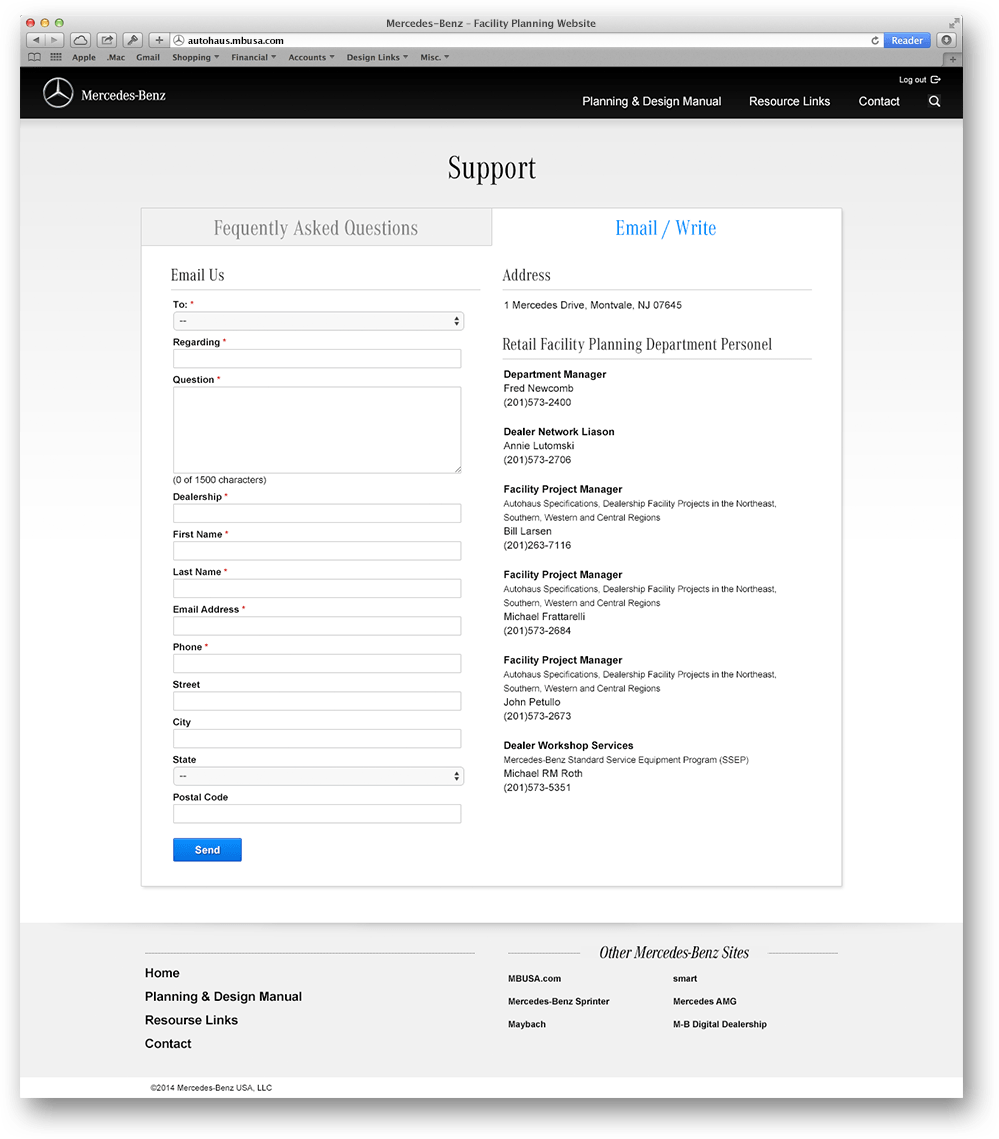Click the Mercedes star favicon in address bar

179,41
